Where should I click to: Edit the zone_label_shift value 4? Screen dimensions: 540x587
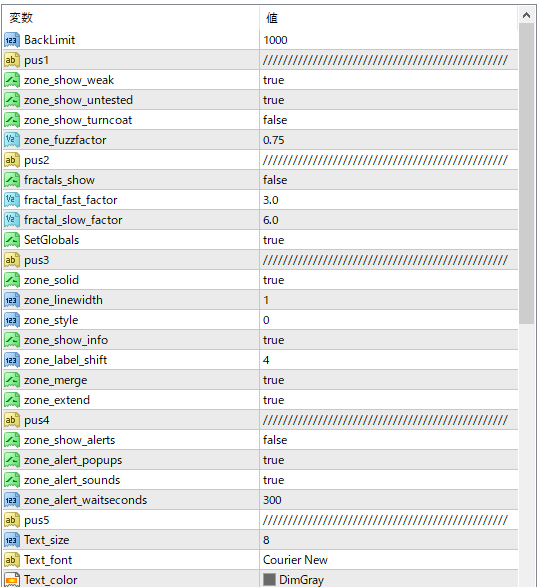266,360
